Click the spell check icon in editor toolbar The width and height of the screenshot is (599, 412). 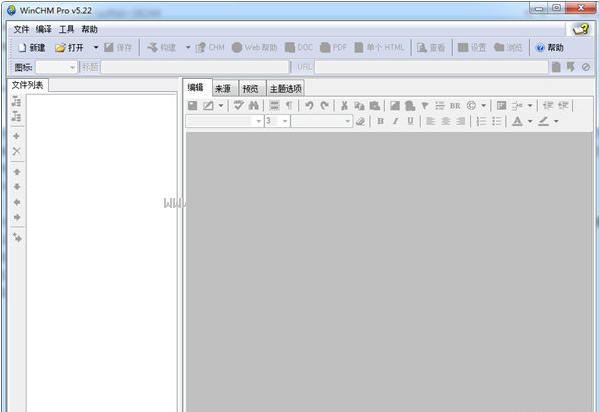[239, 105]
